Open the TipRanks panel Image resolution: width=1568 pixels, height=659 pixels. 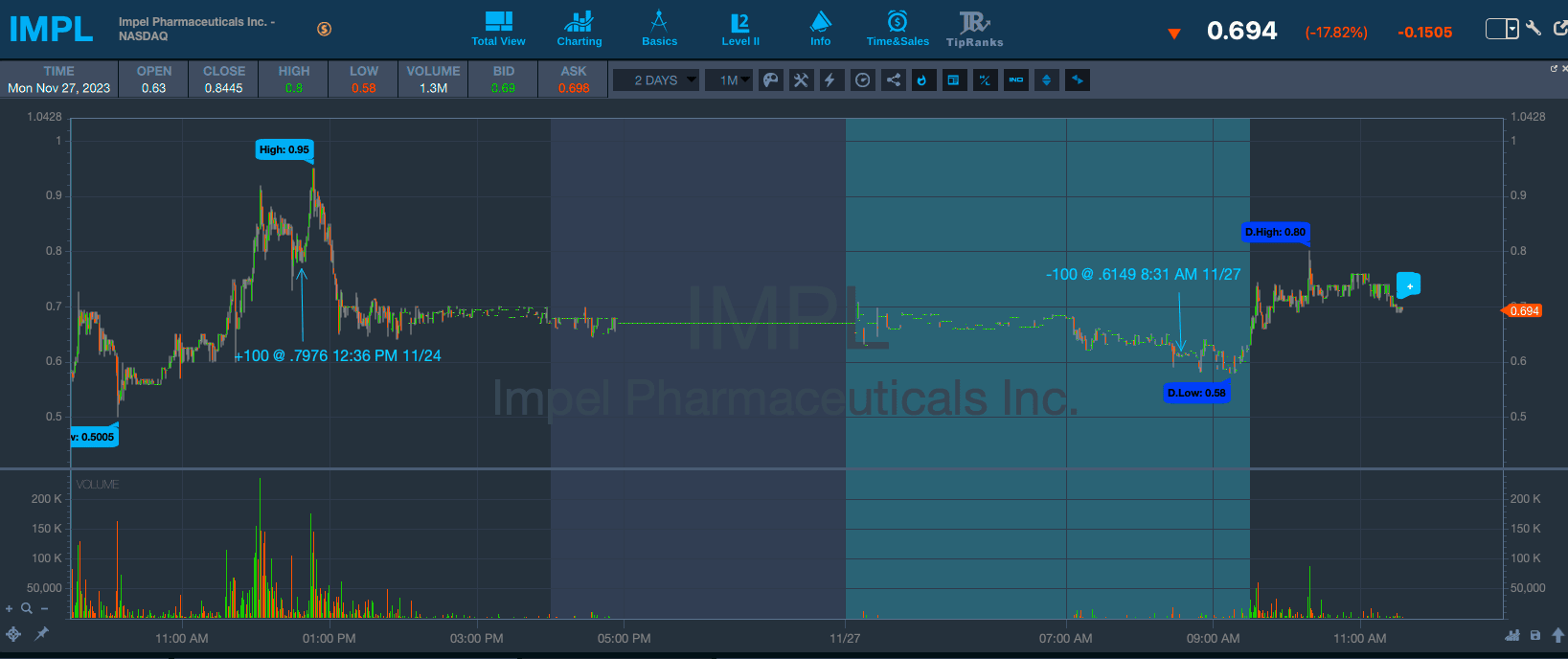pyautogui.click(x=974, y=29)
